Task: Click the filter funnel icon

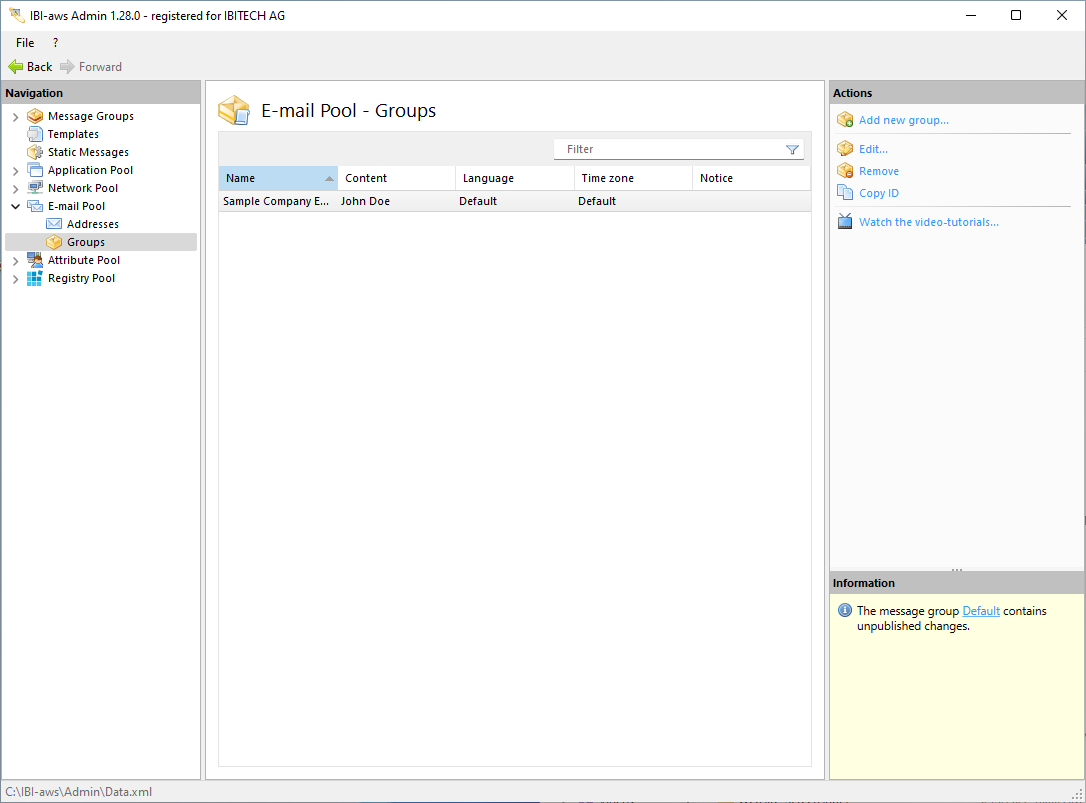Action: point(792,150)
